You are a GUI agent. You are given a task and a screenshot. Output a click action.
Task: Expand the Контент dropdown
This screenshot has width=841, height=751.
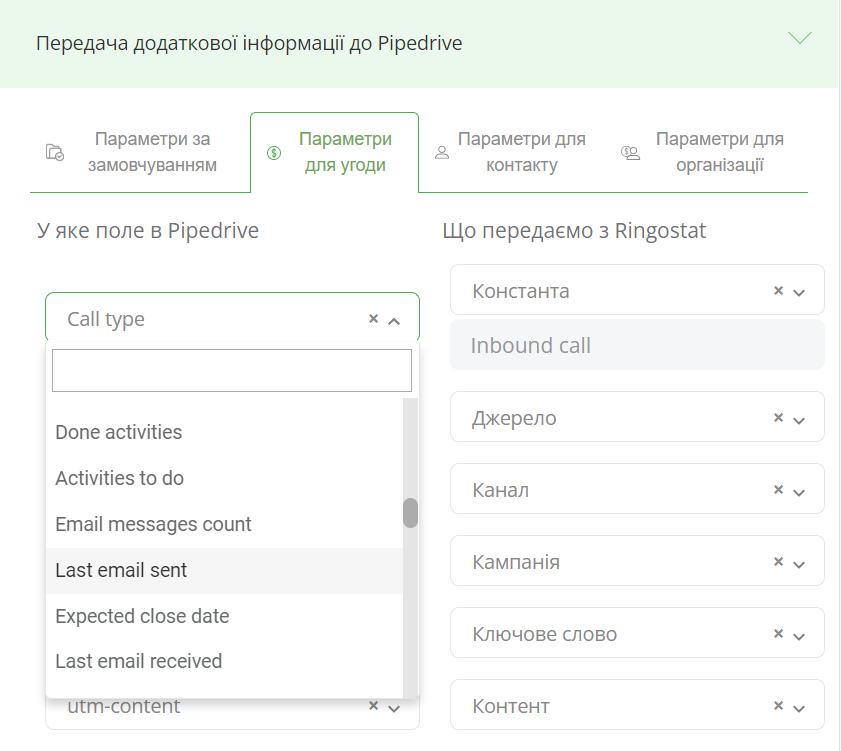click(x=799, y=708)
